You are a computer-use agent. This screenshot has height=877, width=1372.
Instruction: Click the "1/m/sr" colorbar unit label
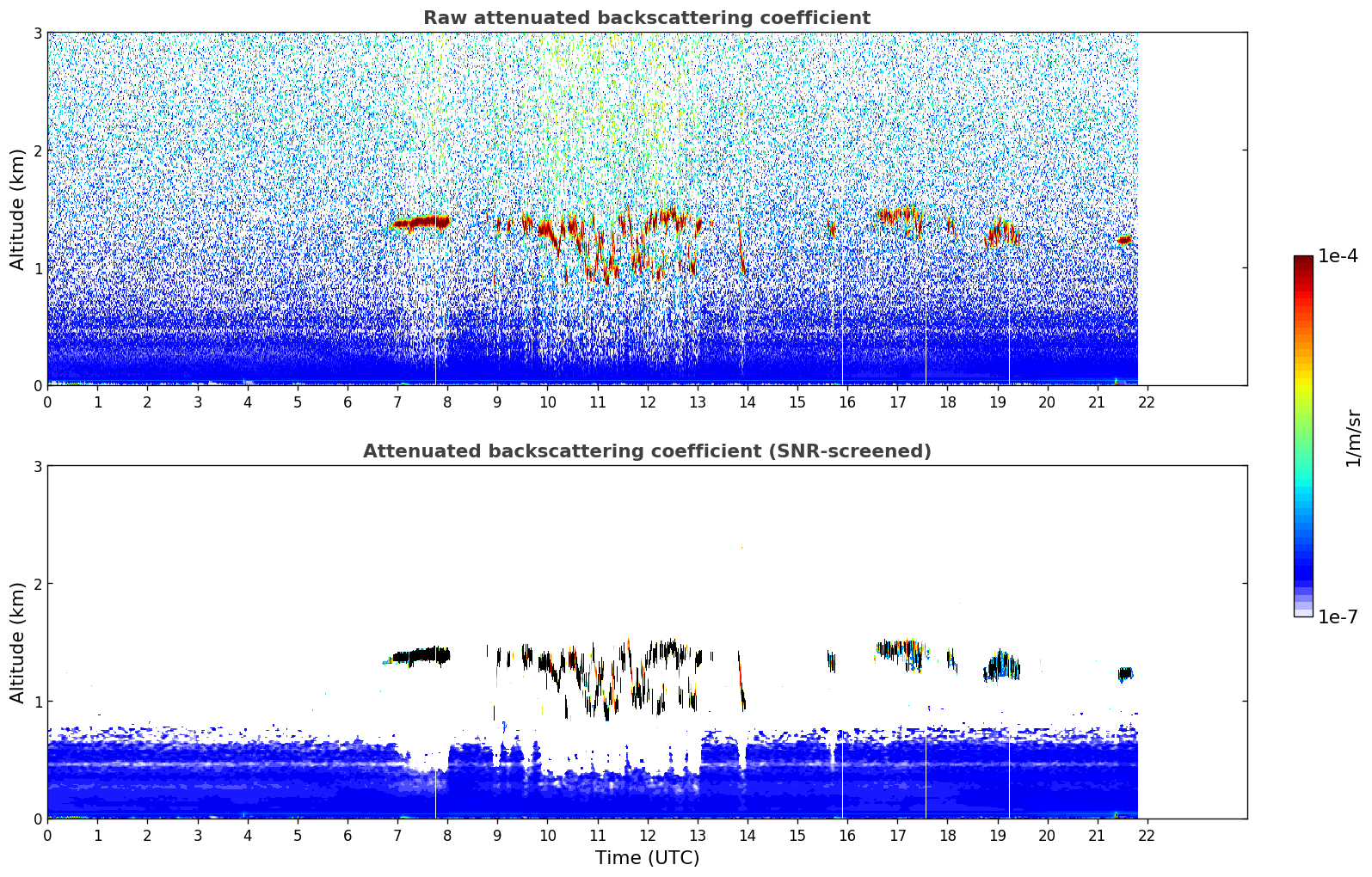click(x=1353, y=438)
